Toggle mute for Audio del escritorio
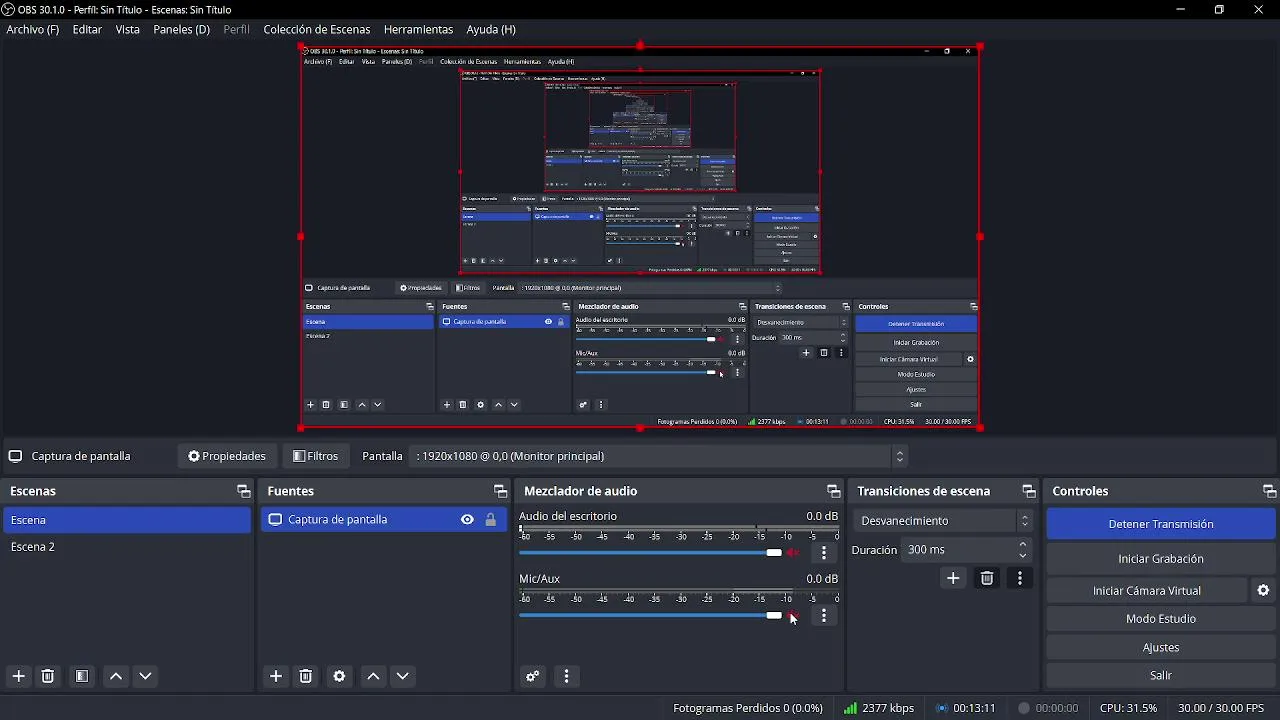Image resolution: width=1280 pixels, height=720 pixels. tap(794, 553)
